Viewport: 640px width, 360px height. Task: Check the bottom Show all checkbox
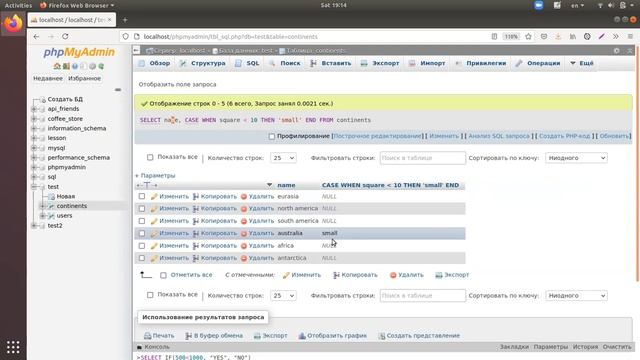pyautogui.click(x=150, y=295)
